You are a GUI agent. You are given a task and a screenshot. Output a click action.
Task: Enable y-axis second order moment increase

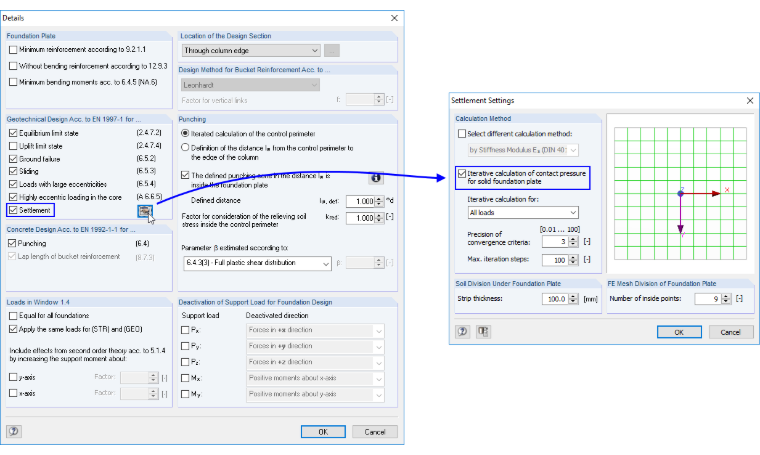[x=13, y=377]
